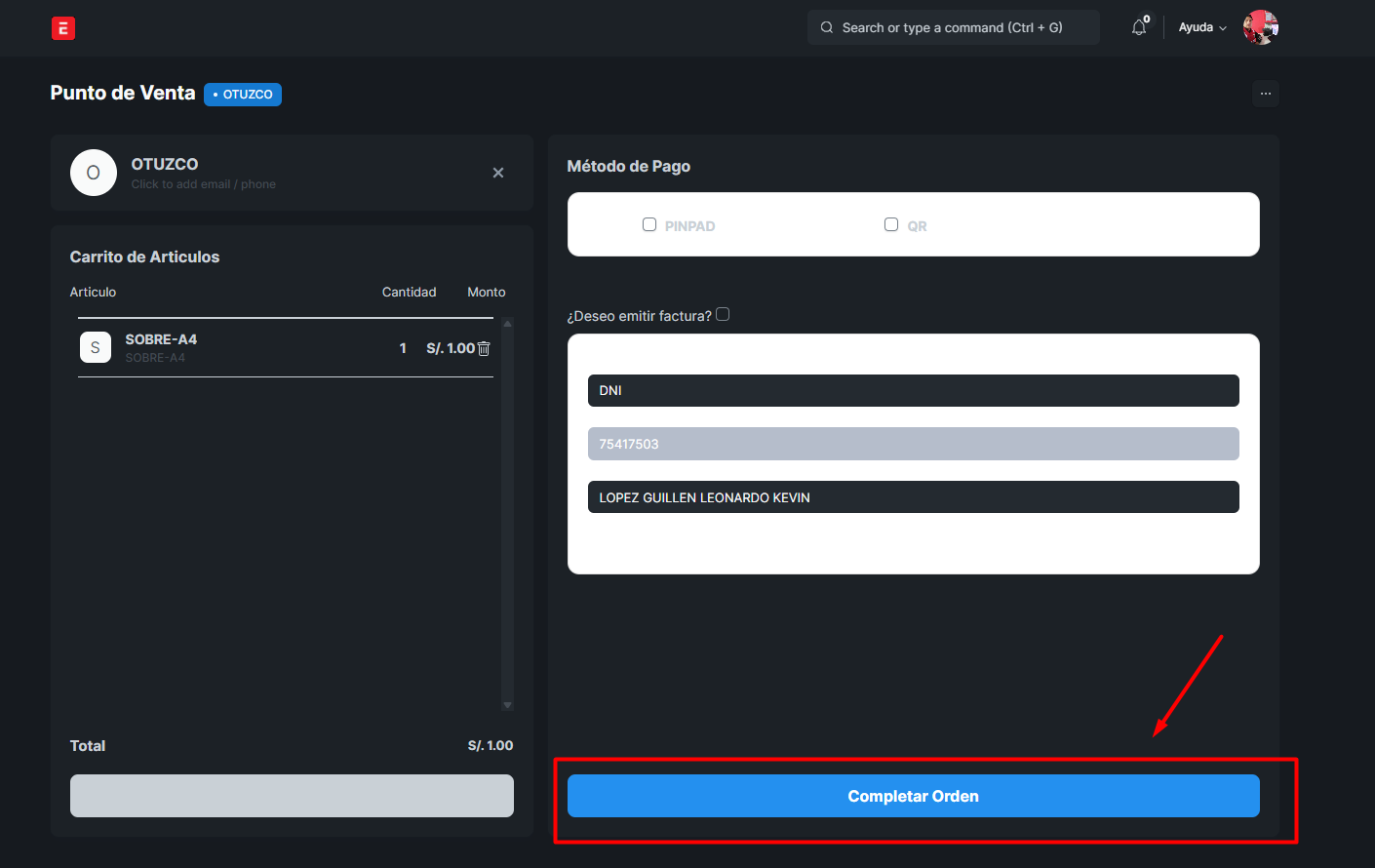Focus the search or command bar
This screenshot has height=868, width=1375.
952,27
